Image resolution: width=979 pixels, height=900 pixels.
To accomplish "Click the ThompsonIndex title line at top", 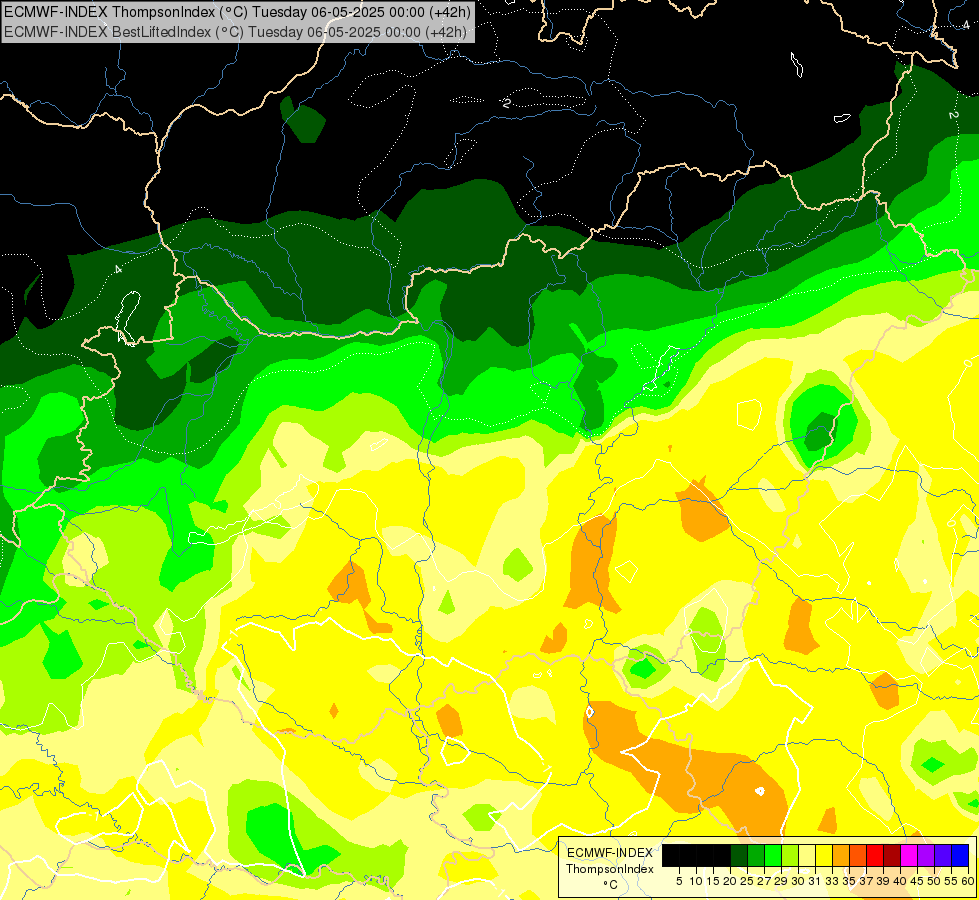I will (x=237, y=12).
